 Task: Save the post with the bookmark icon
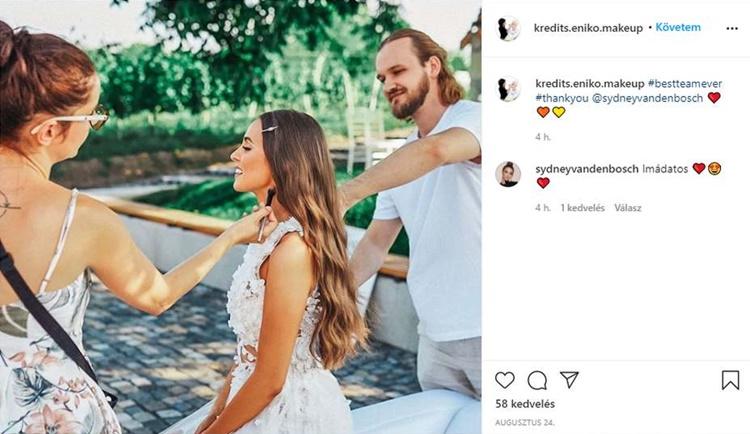pos(730,380)
